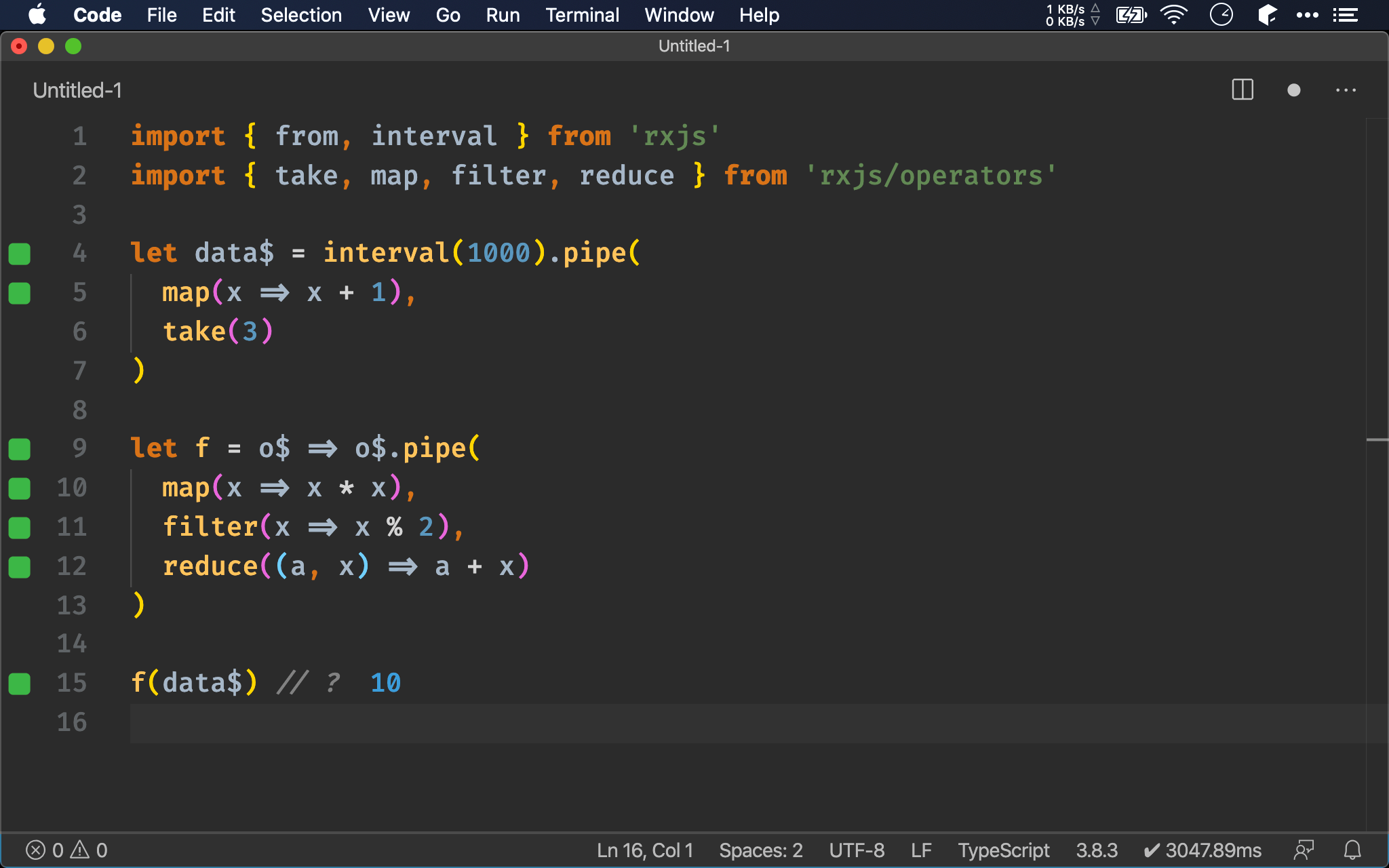The width and height of the screenshot is (1389, 868).
Task: Click the 'rxjs' string on line 1
Action: [675, 136]
